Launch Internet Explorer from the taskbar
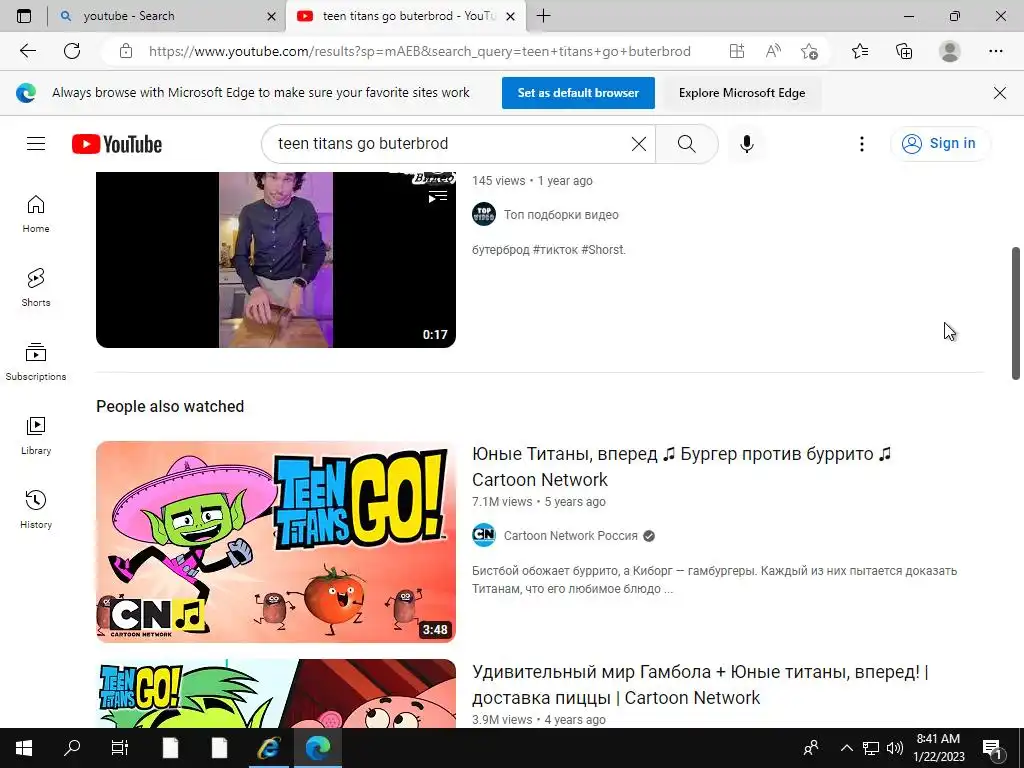Viewport: 1024px width, 768px height. (268, 748)
